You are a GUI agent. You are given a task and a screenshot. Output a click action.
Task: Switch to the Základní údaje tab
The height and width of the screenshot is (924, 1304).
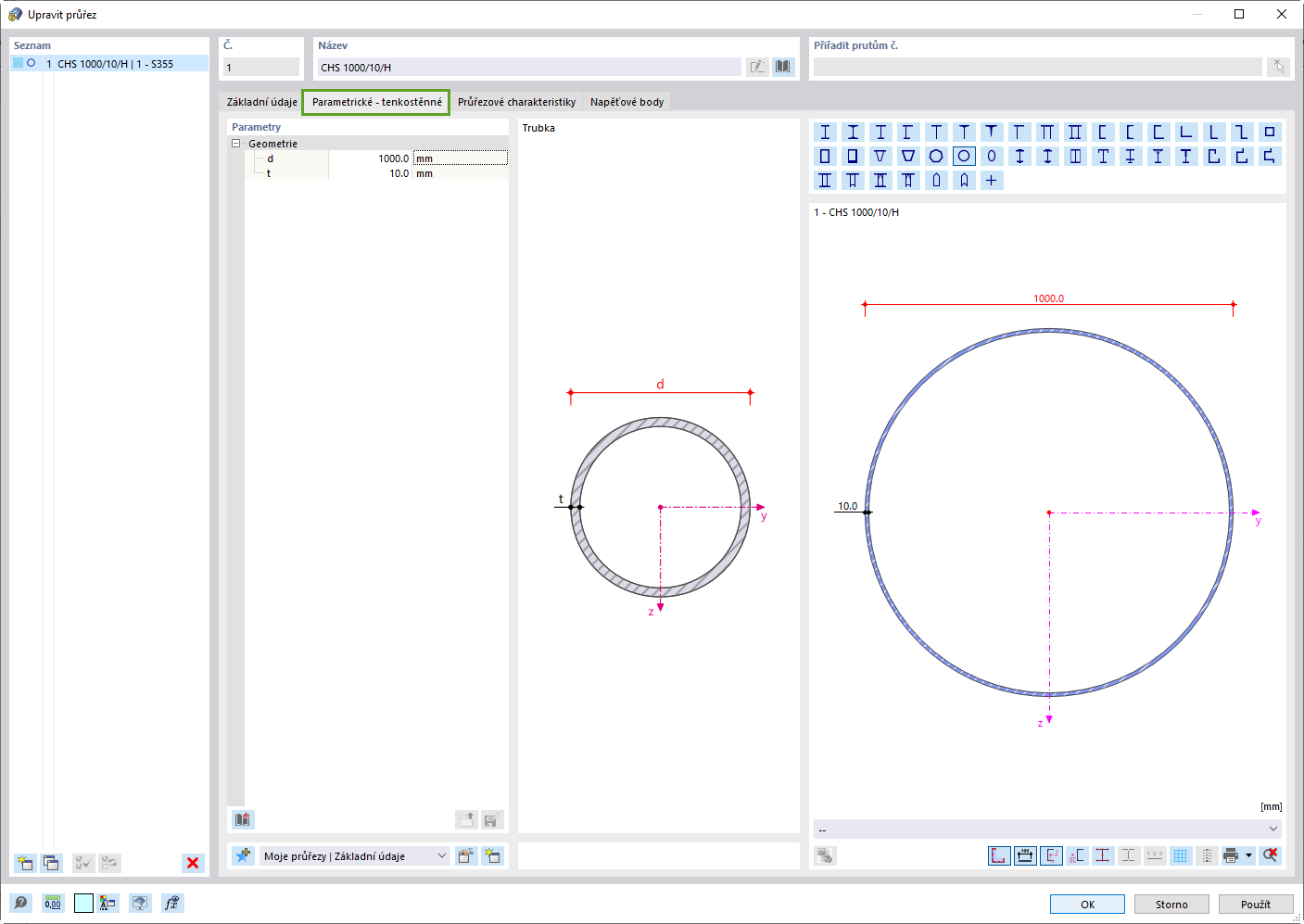(x=262, y=102)
